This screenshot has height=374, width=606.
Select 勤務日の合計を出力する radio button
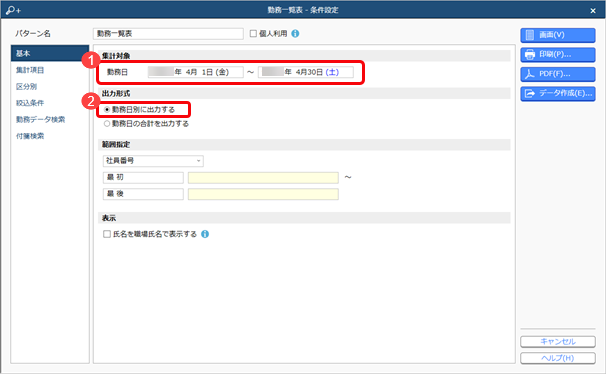[x=107, y=124]
